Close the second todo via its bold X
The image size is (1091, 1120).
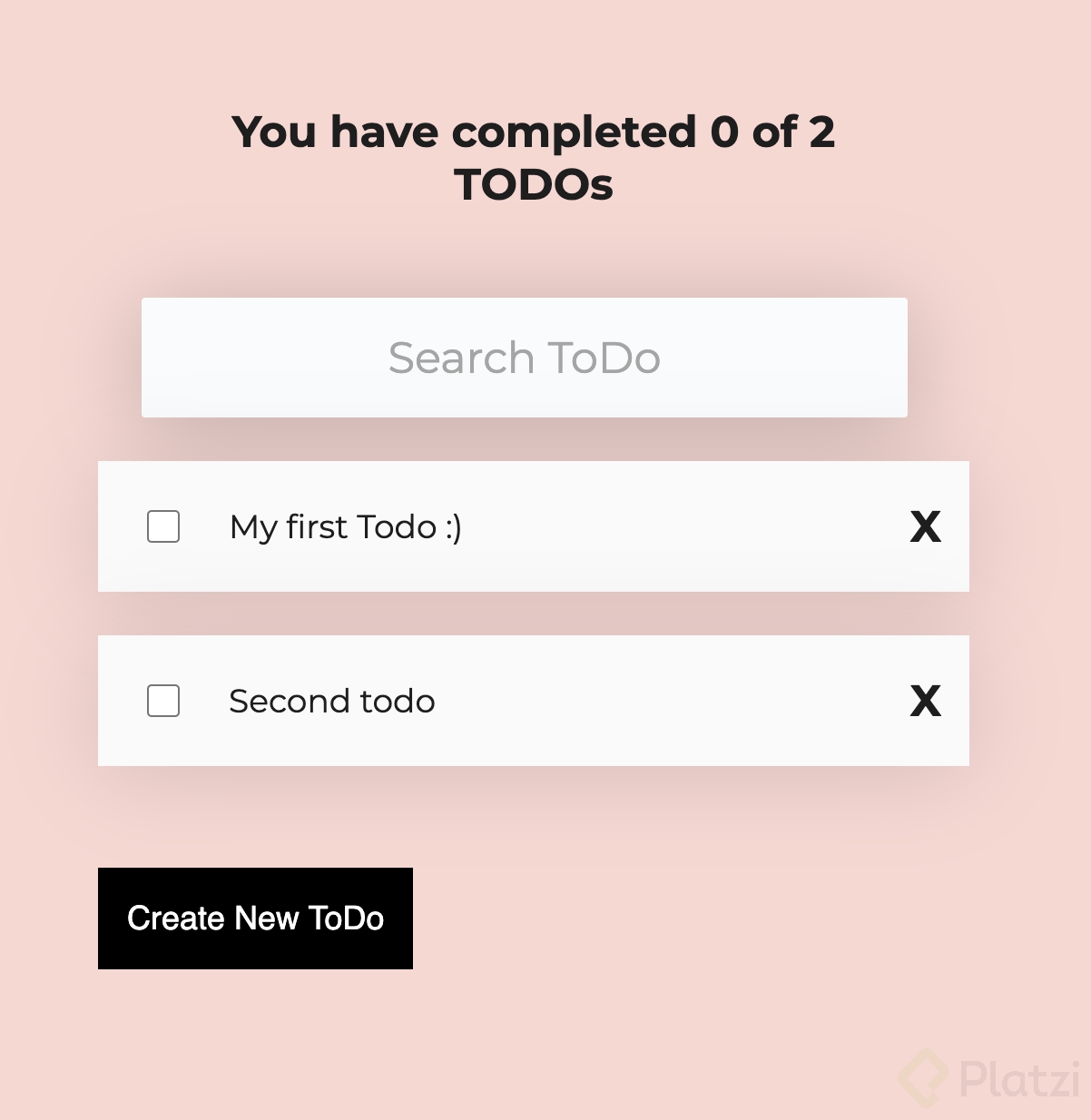tap(925, 701)
